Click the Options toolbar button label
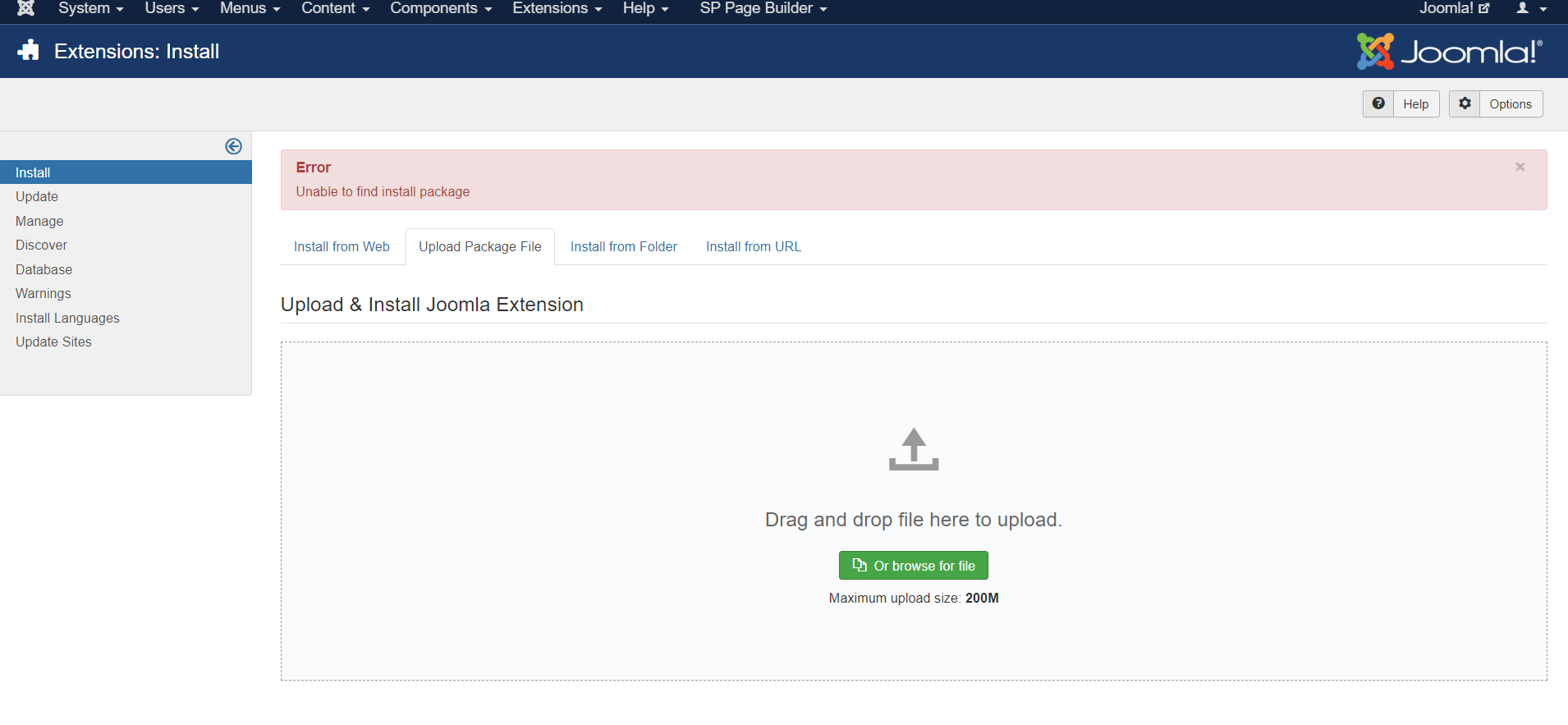This screenshot has width=1568, height=725. 1511,104
